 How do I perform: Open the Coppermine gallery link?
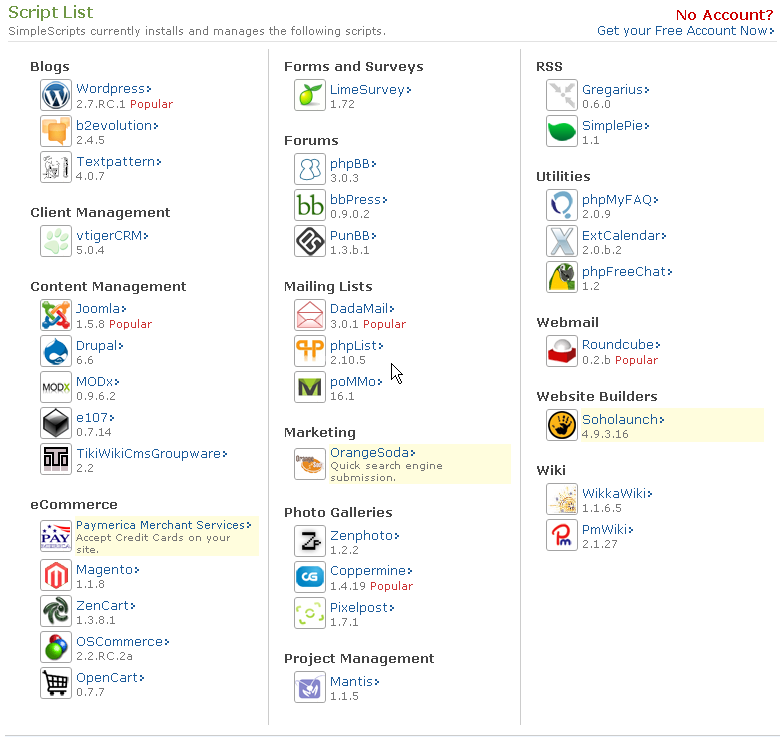371,570
